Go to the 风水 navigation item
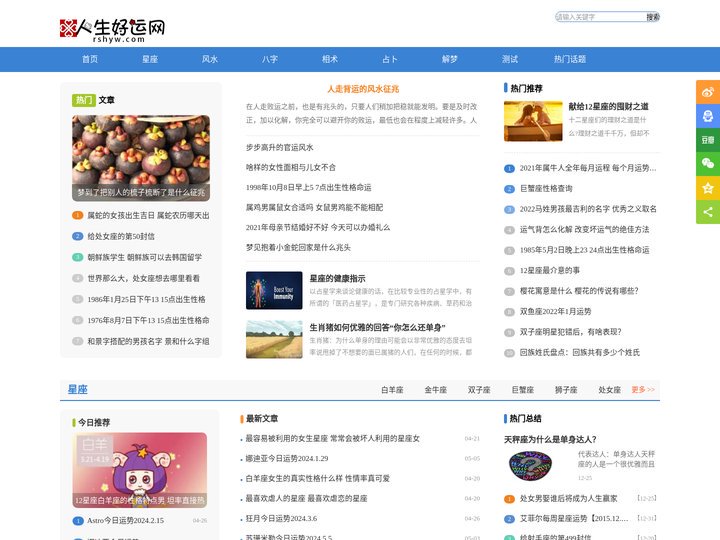720x540 pixels. (210, 59)
